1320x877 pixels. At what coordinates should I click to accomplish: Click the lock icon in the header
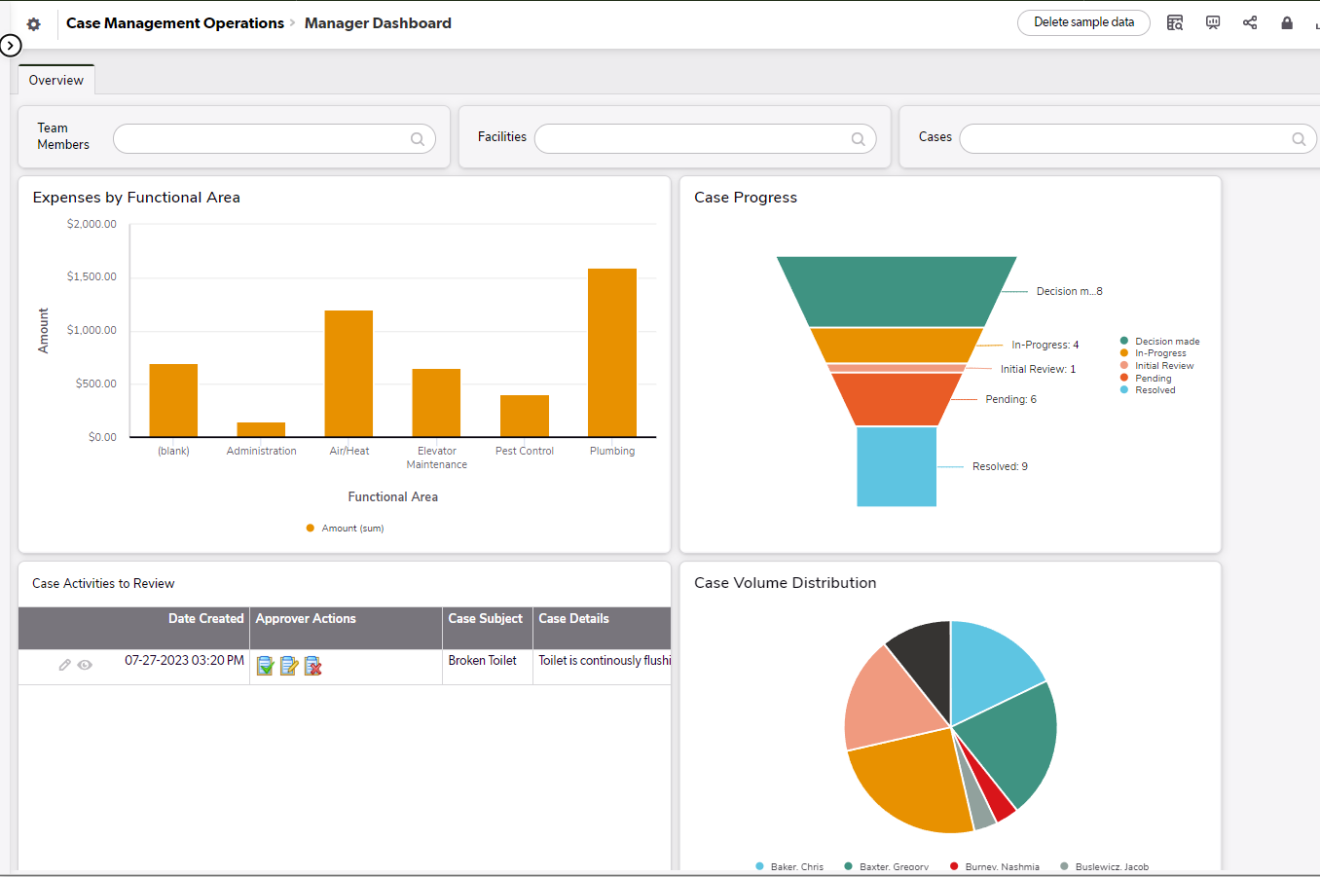(x=1287, y=23)
